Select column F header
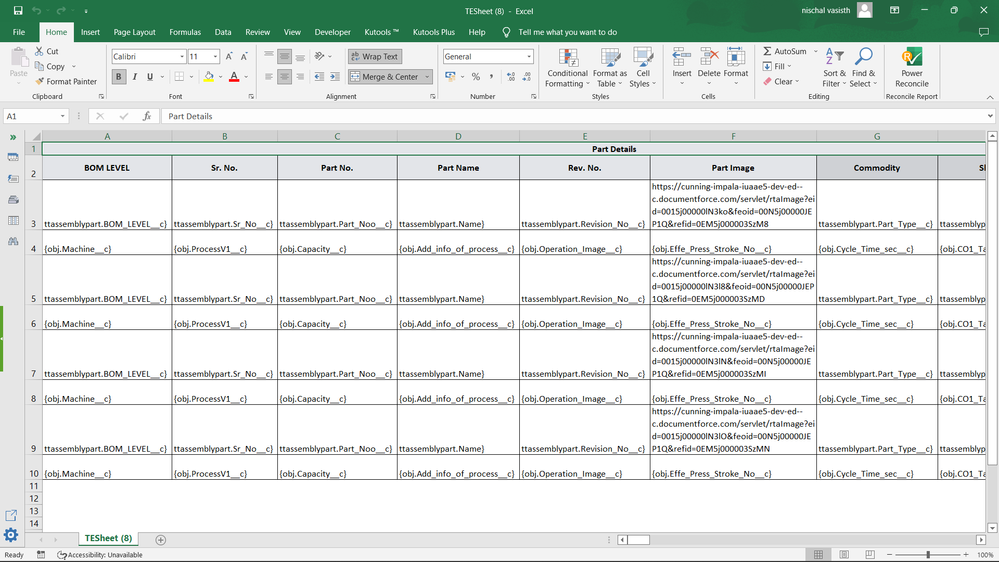 tap(733, 136)
